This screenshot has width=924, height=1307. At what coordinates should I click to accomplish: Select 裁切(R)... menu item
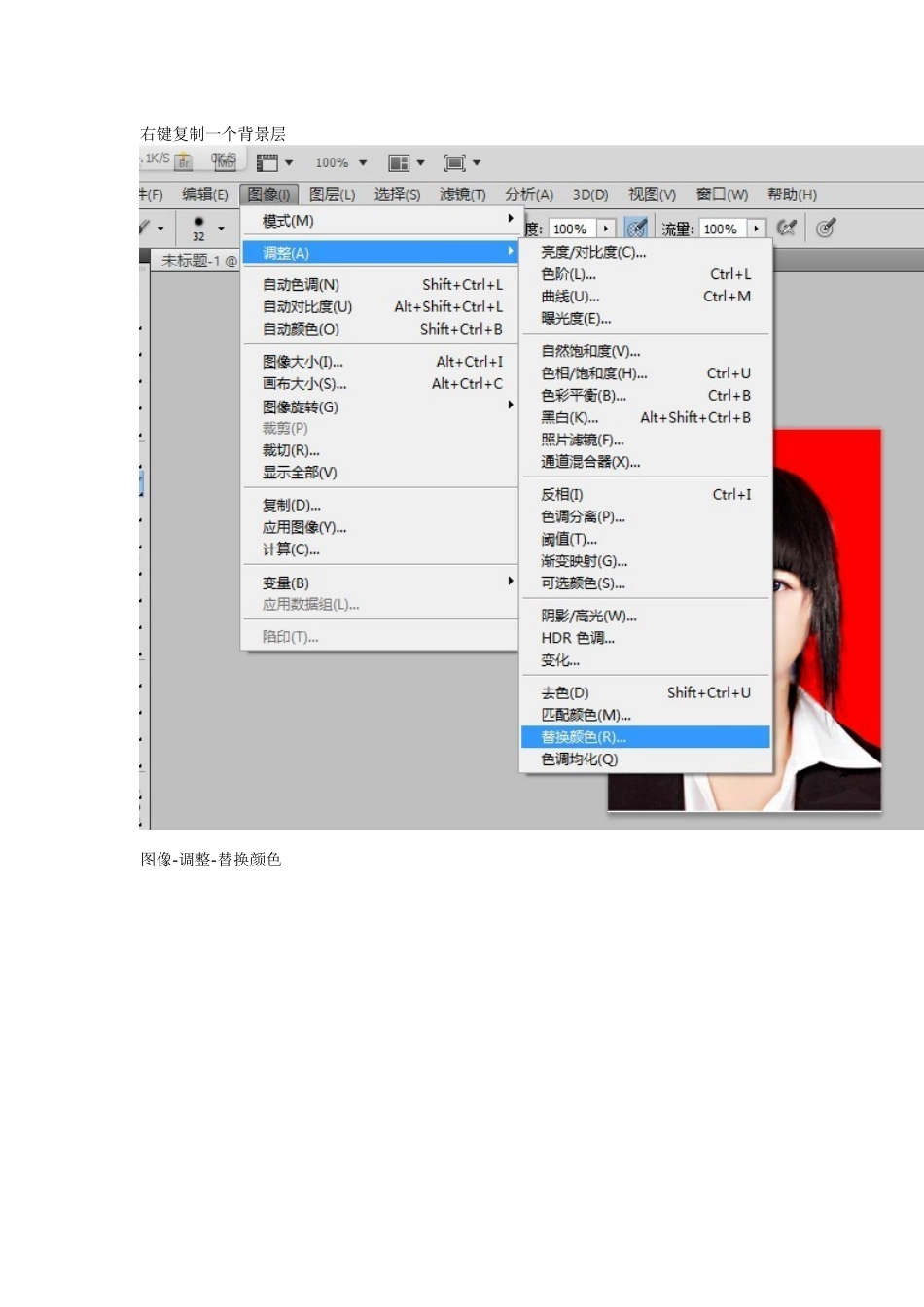click(380, 450)
